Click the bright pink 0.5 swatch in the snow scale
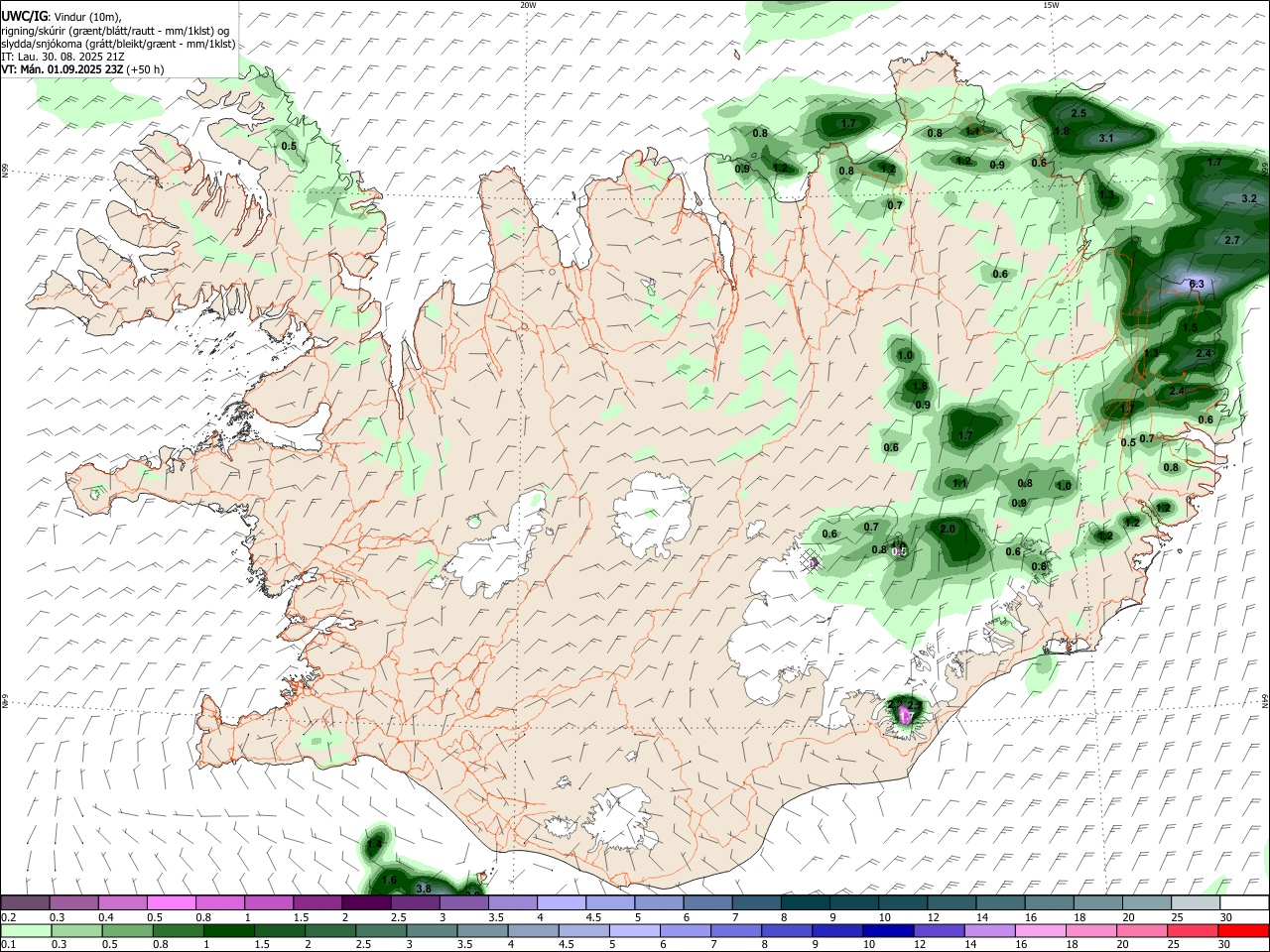The width and height of the screenshot is (1270, 952). click(x=171, y=903)
